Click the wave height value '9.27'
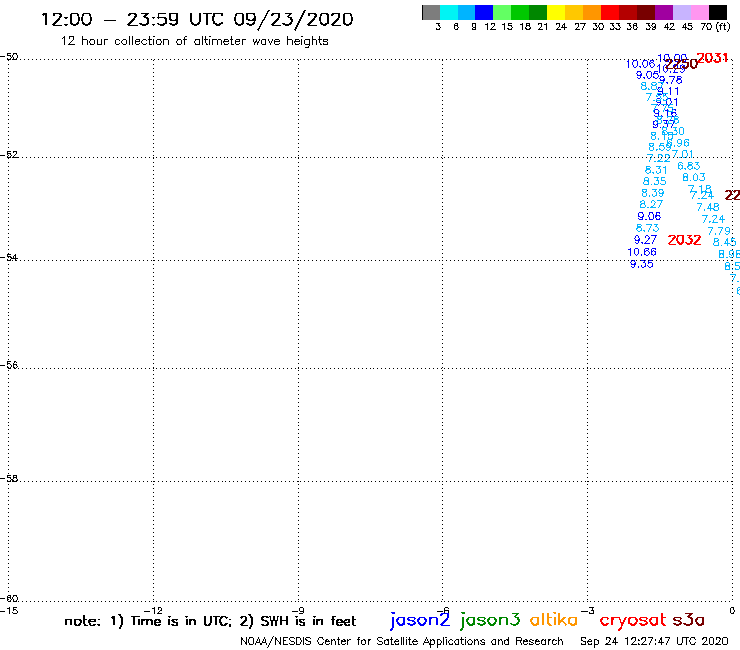 click(x=645, y=240)
